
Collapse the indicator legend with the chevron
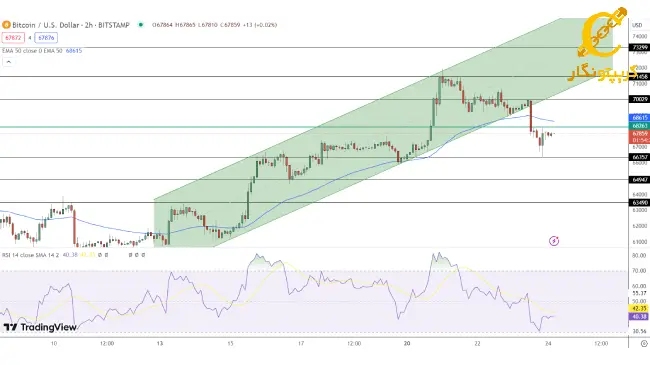coord(9,62)
